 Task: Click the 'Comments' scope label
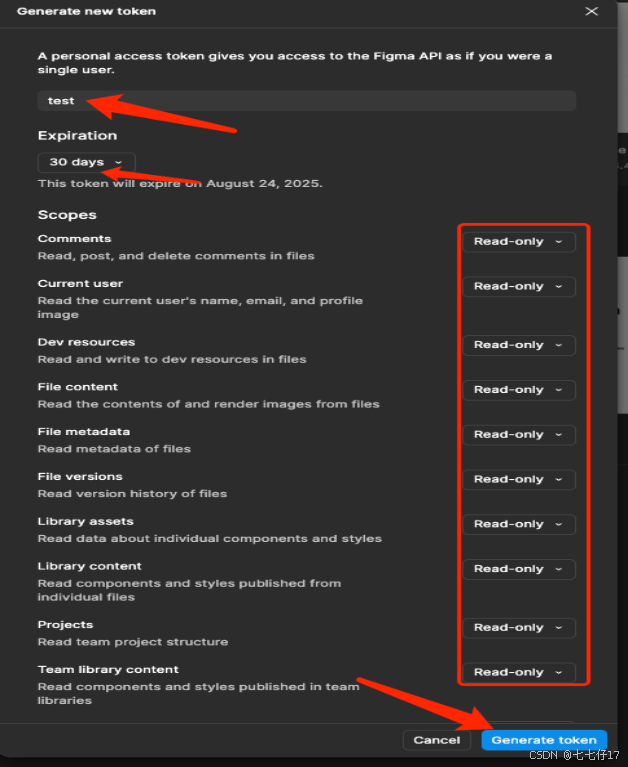(x=74, y=239)
